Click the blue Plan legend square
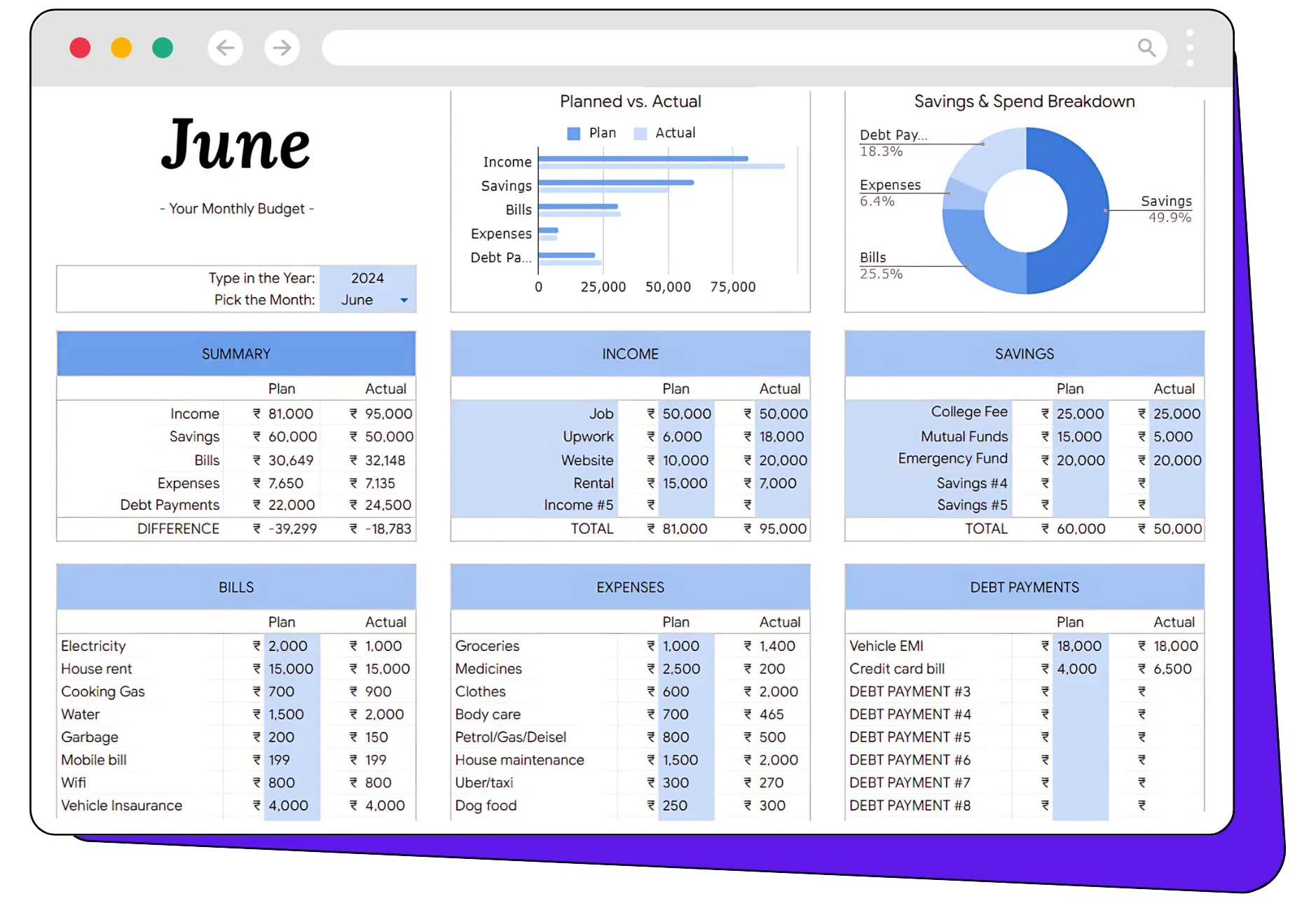 (573, 134)
